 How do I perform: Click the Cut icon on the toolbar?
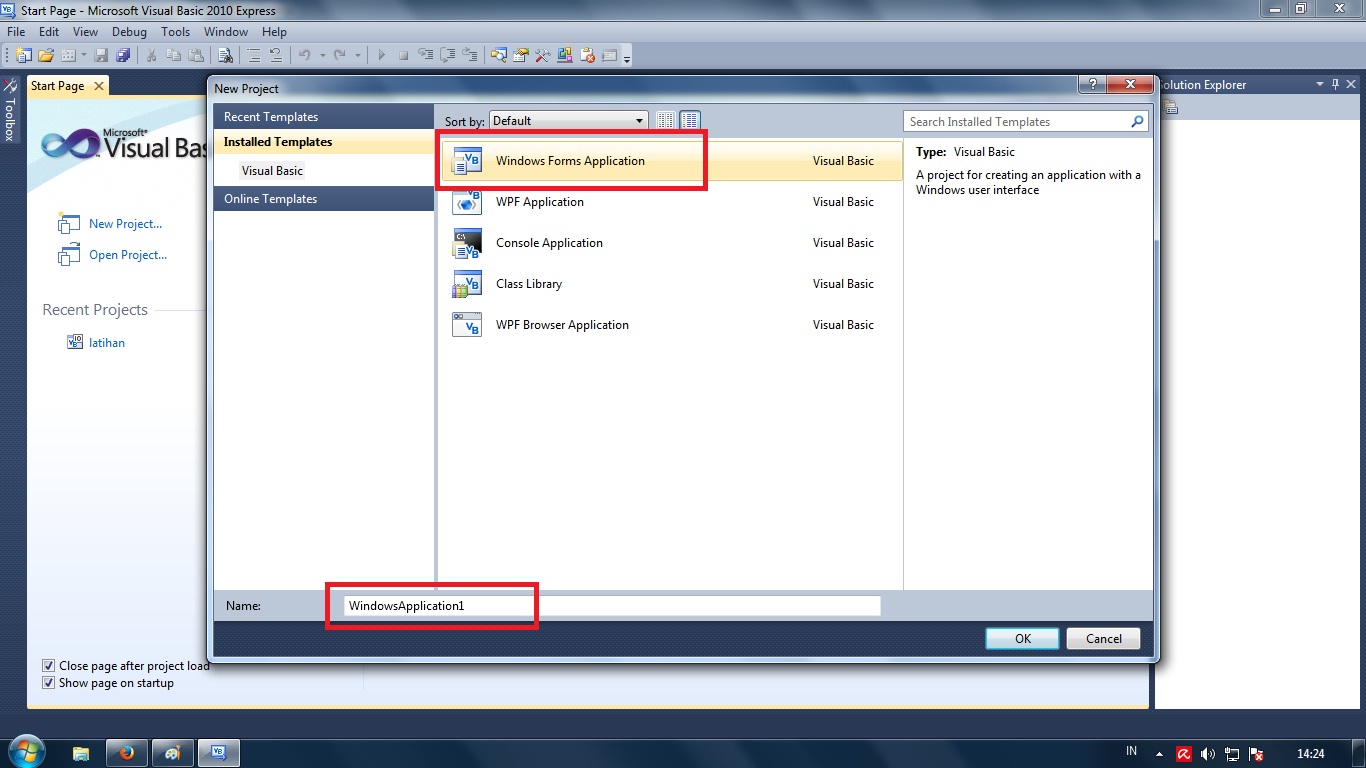(152, 55)
